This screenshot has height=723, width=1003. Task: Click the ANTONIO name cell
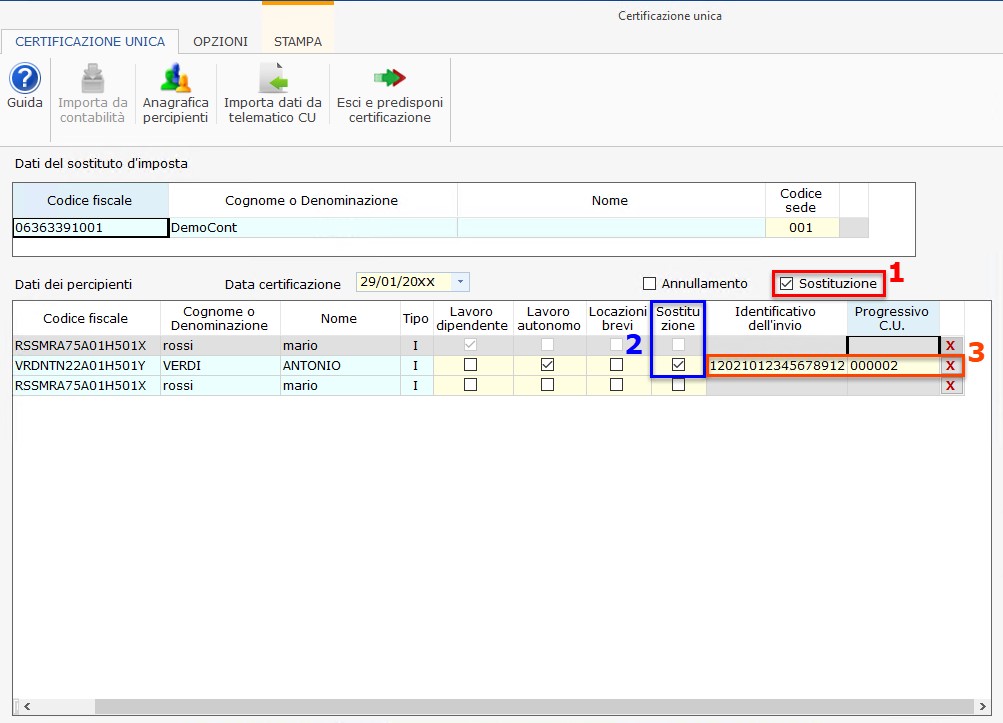[340, 365]
